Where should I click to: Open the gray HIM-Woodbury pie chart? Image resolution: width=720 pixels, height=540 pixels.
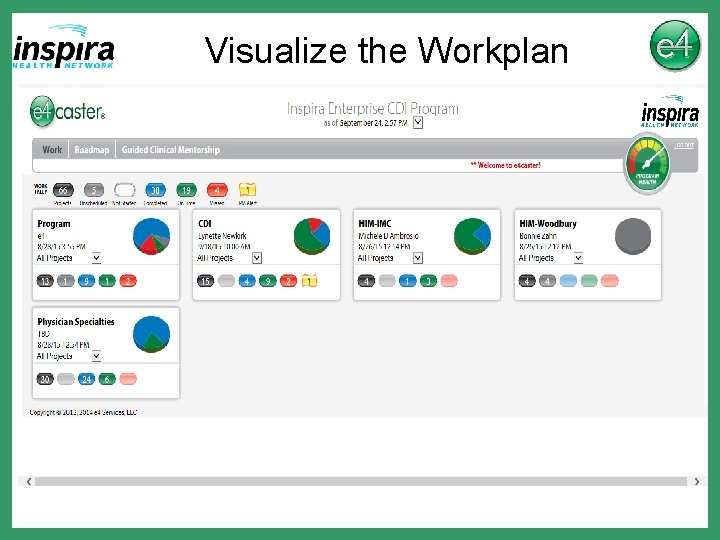(x=633, y=236)
